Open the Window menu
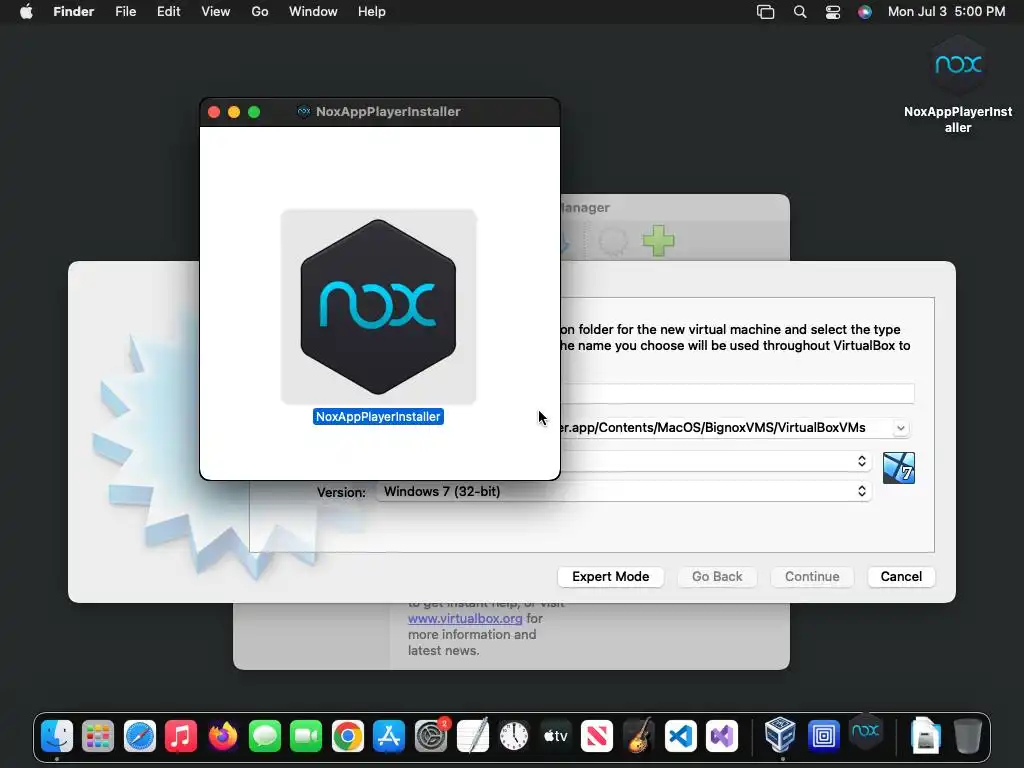The height and width of the screenshot is (768, 1024). [x=313, y=12]
